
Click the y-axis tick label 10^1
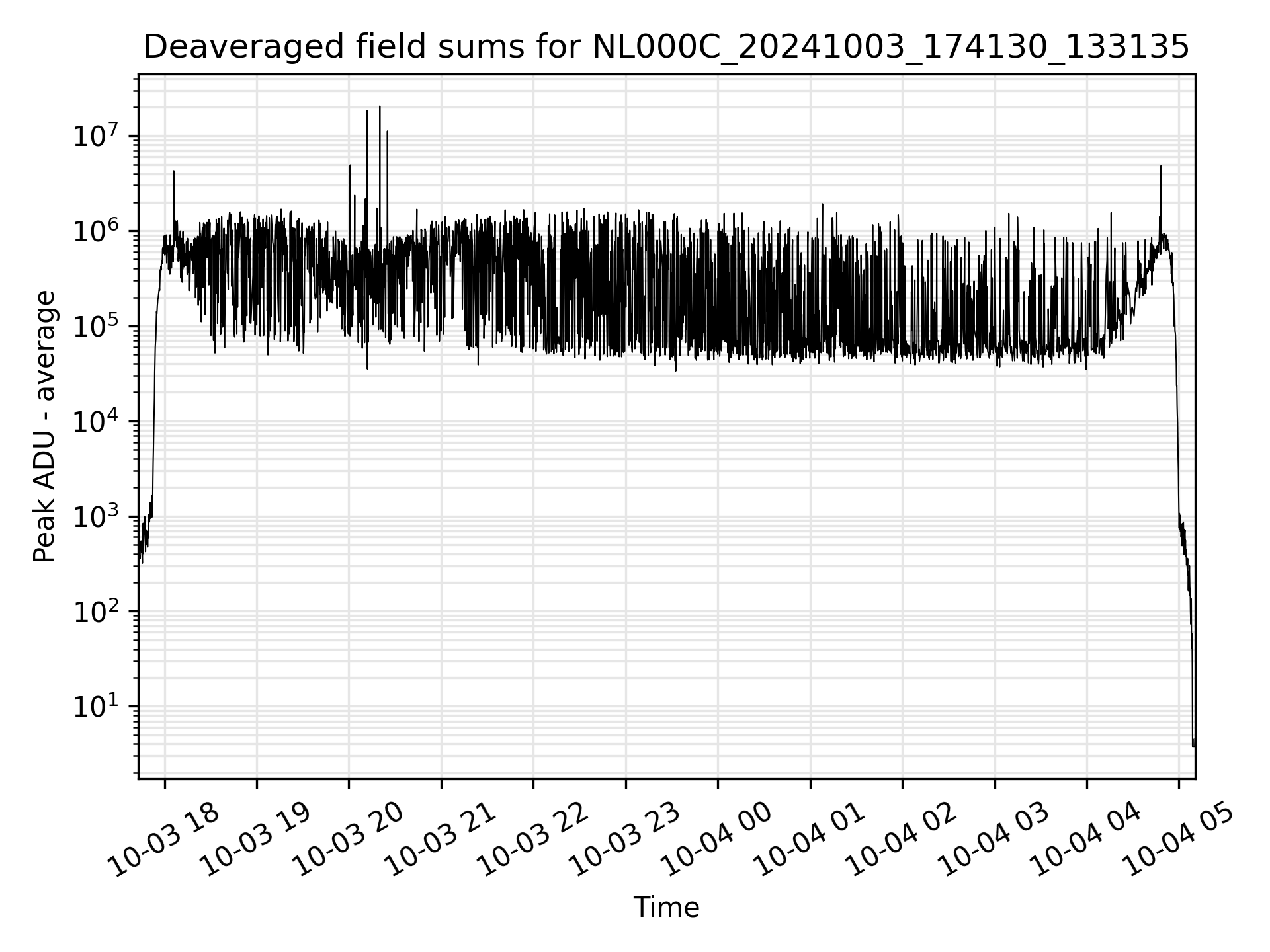coord(96,707)
